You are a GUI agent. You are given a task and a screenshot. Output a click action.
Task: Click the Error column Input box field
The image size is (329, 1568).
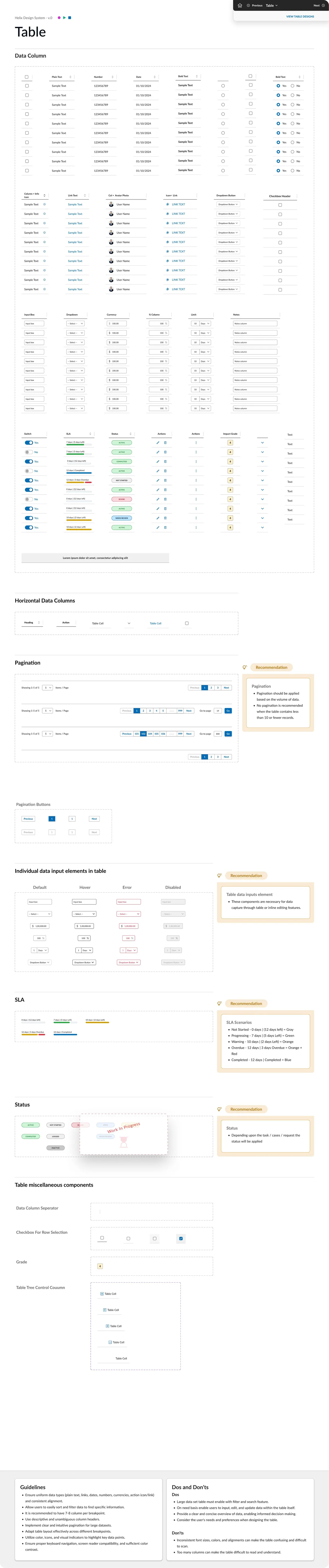point(129,902)
